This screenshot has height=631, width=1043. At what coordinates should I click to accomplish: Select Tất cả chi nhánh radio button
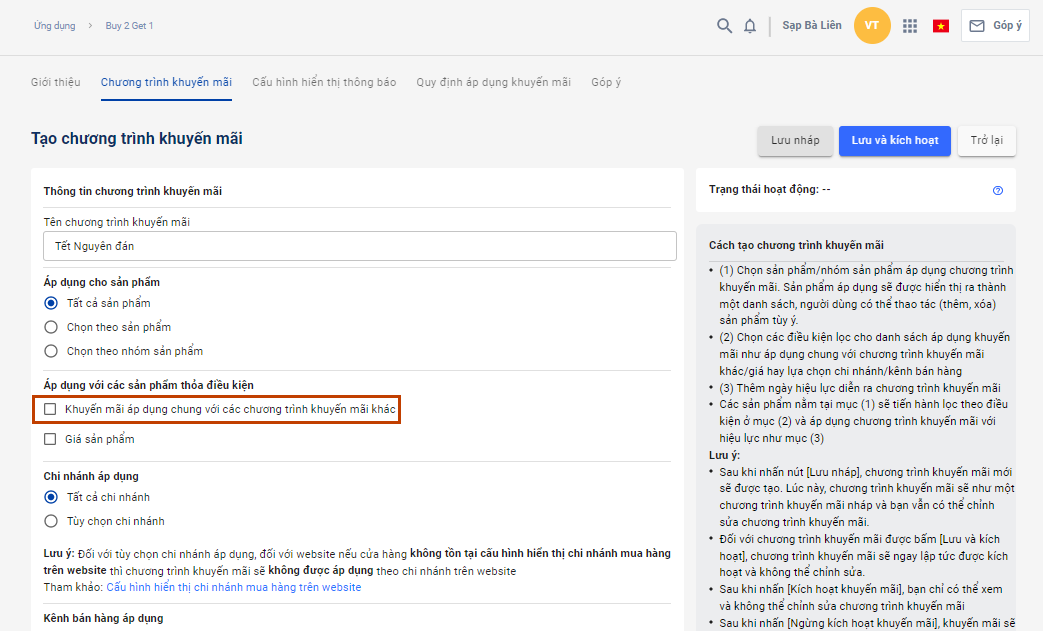51,497
